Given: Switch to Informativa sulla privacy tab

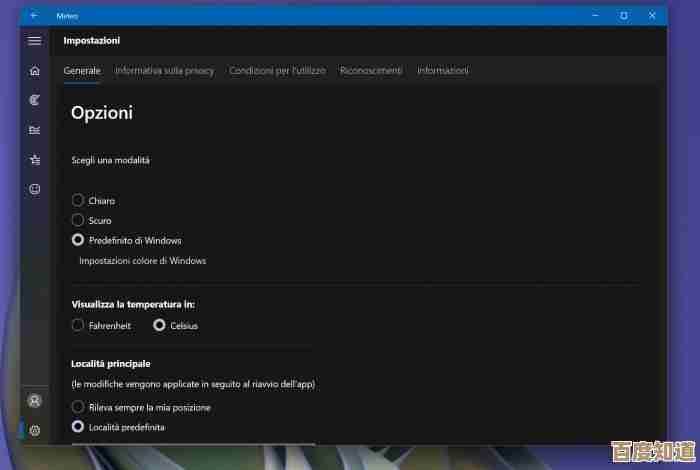Looking at the screenshot, I should tap(164, 71).
